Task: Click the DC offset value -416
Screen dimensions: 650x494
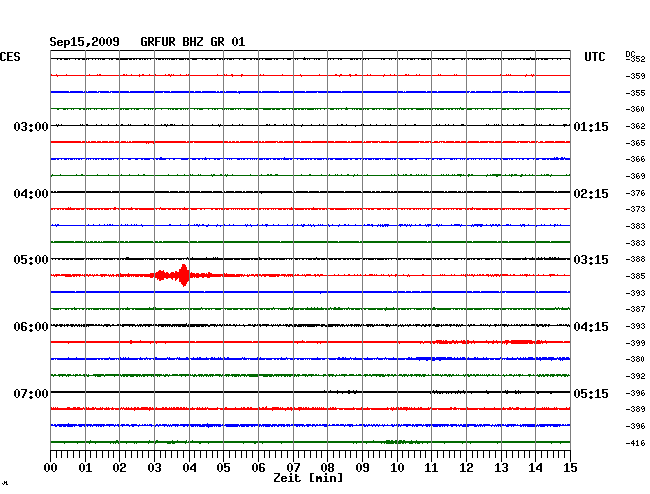Action: click(x=635, y=443)
